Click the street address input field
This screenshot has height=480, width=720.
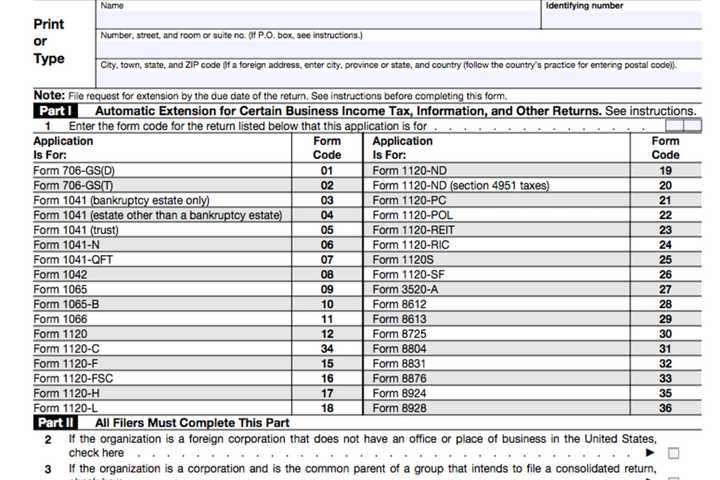click(399, 50)
